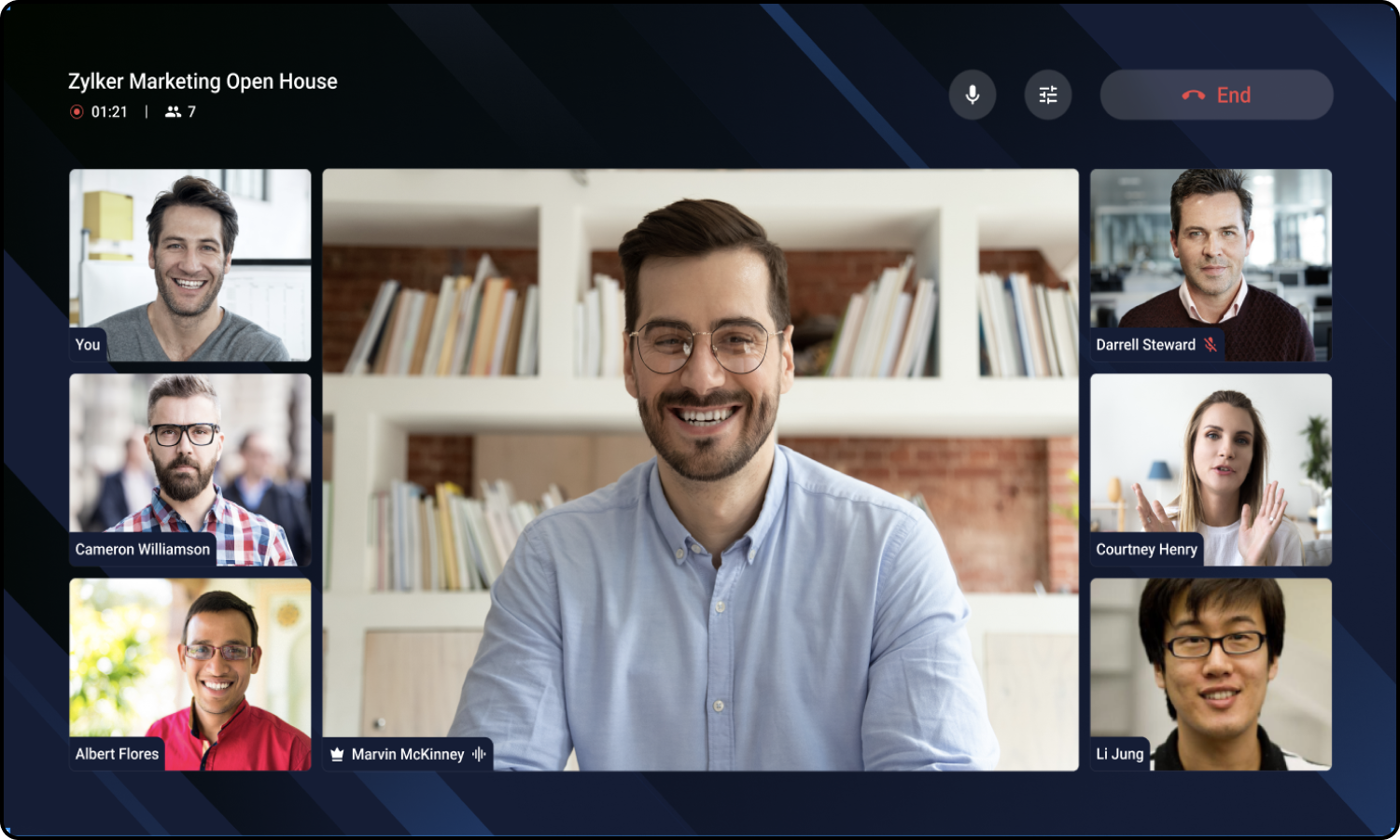Click the Marvin McKinney name label
Viewport: 1400px width, 840px height.
(x=408, y=754)
